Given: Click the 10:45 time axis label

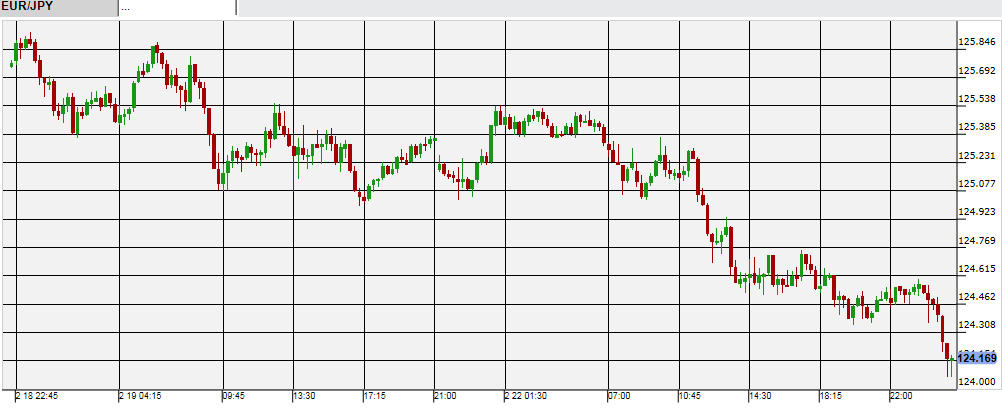Looking at the screenshot, I should coord(691,396).
